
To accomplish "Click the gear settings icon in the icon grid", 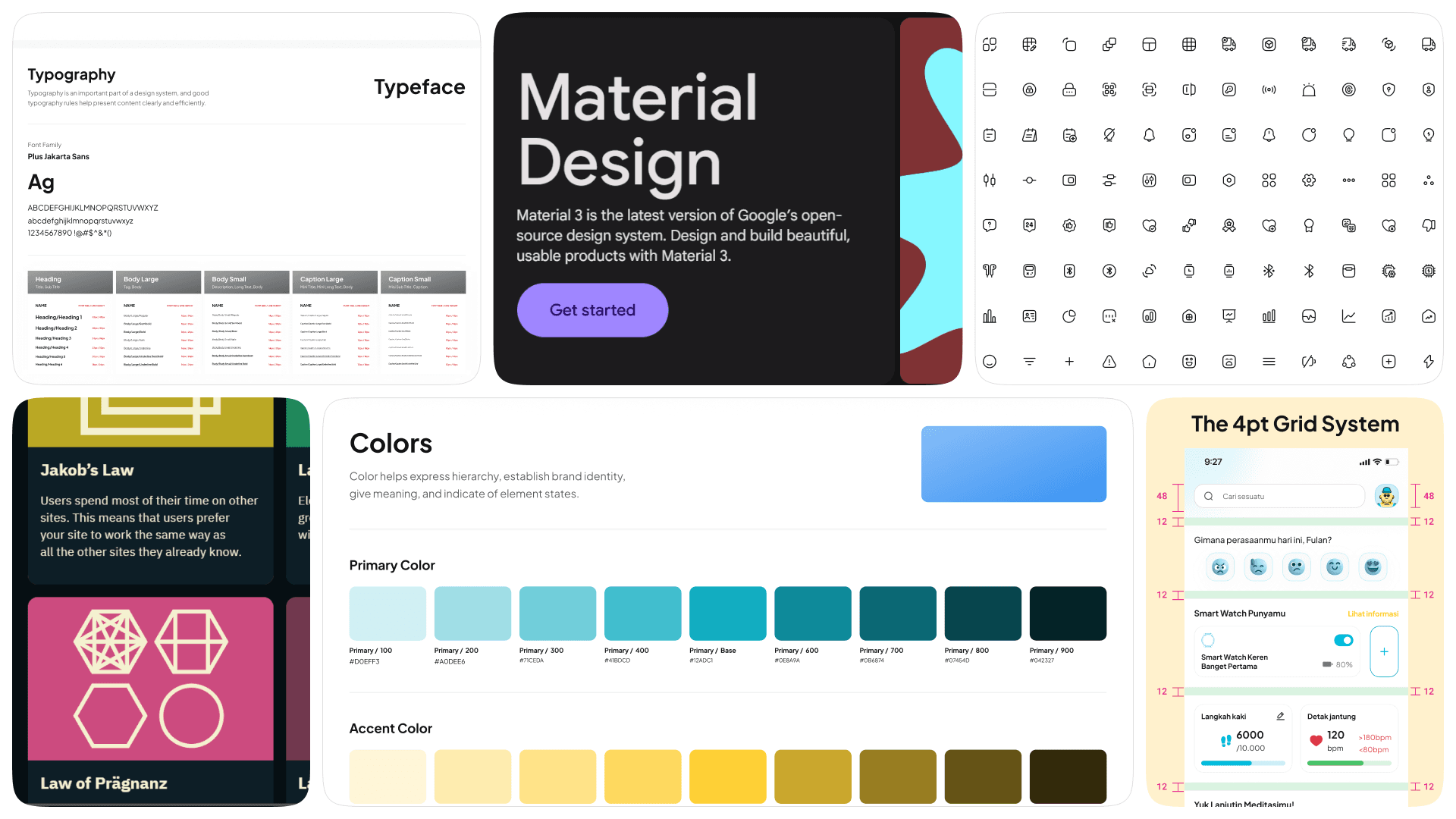I will click(x=1309, y=180).
